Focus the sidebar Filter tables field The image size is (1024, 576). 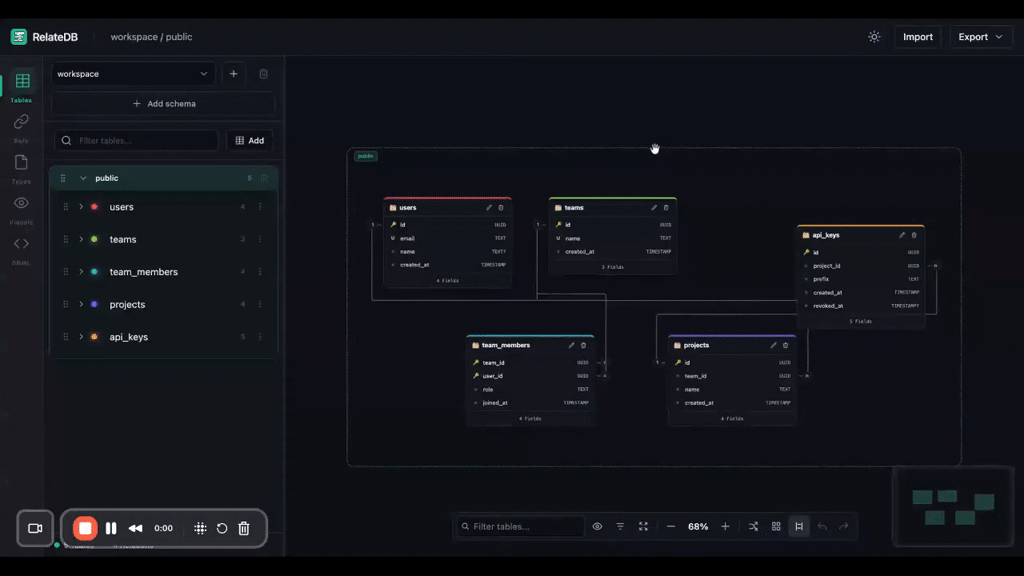(x=136, y=140)
